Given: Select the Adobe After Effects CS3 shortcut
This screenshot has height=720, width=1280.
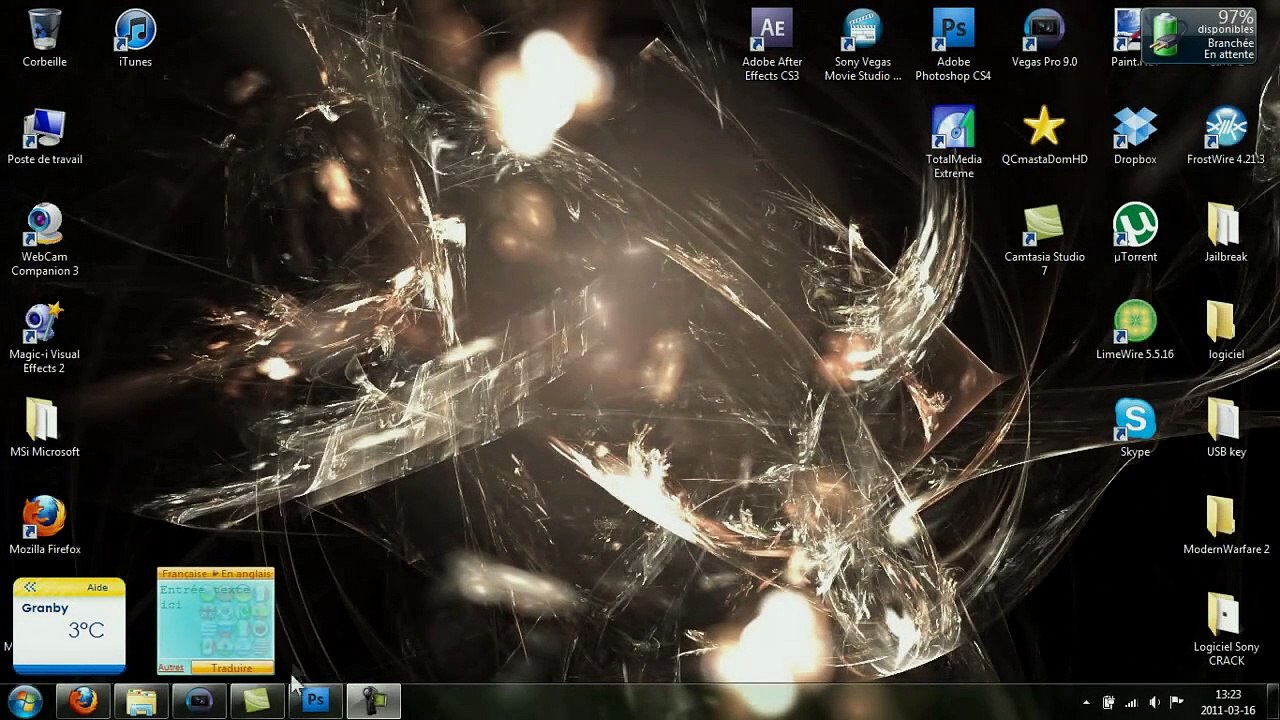Looking at the screenshot, I should tap(771, 45).
